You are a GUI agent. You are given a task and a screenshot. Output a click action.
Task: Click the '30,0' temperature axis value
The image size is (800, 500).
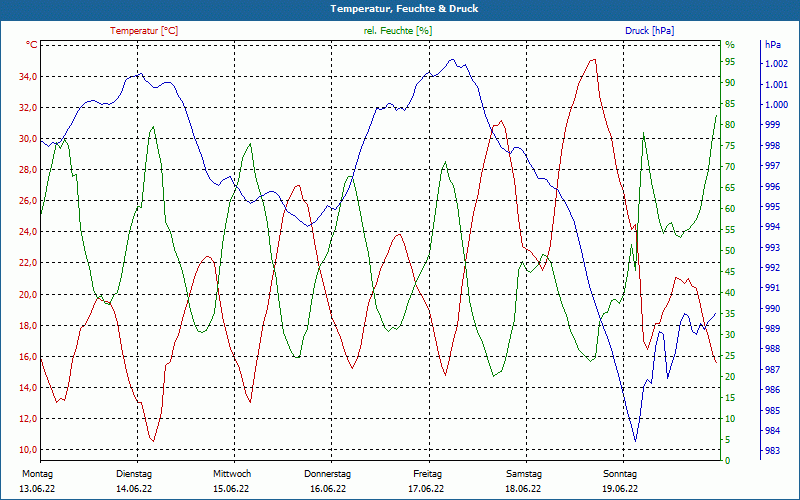(x=28, y=139)
